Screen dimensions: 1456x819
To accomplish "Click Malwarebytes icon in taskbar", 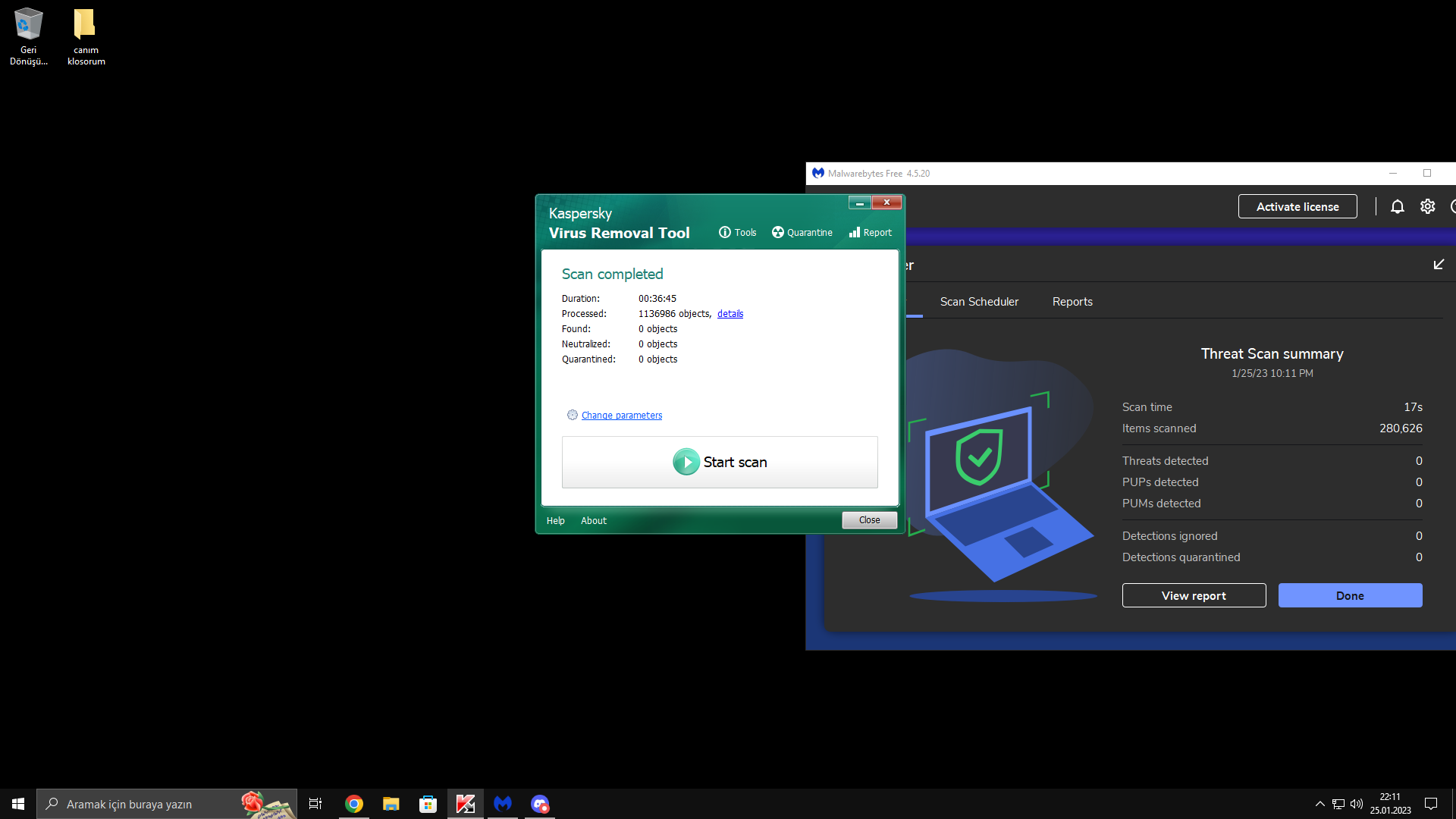I will pyautogui.click(x=502, y=804).
